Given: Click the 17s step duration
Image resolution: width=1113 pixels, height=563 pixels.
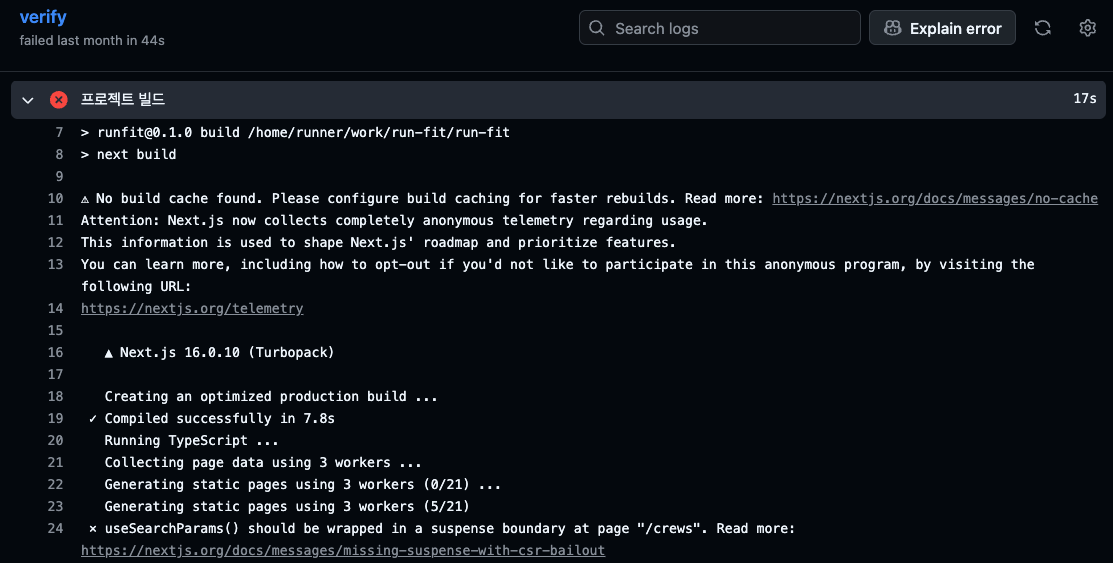Looking at the screenshot, I should click(1084, 99).
